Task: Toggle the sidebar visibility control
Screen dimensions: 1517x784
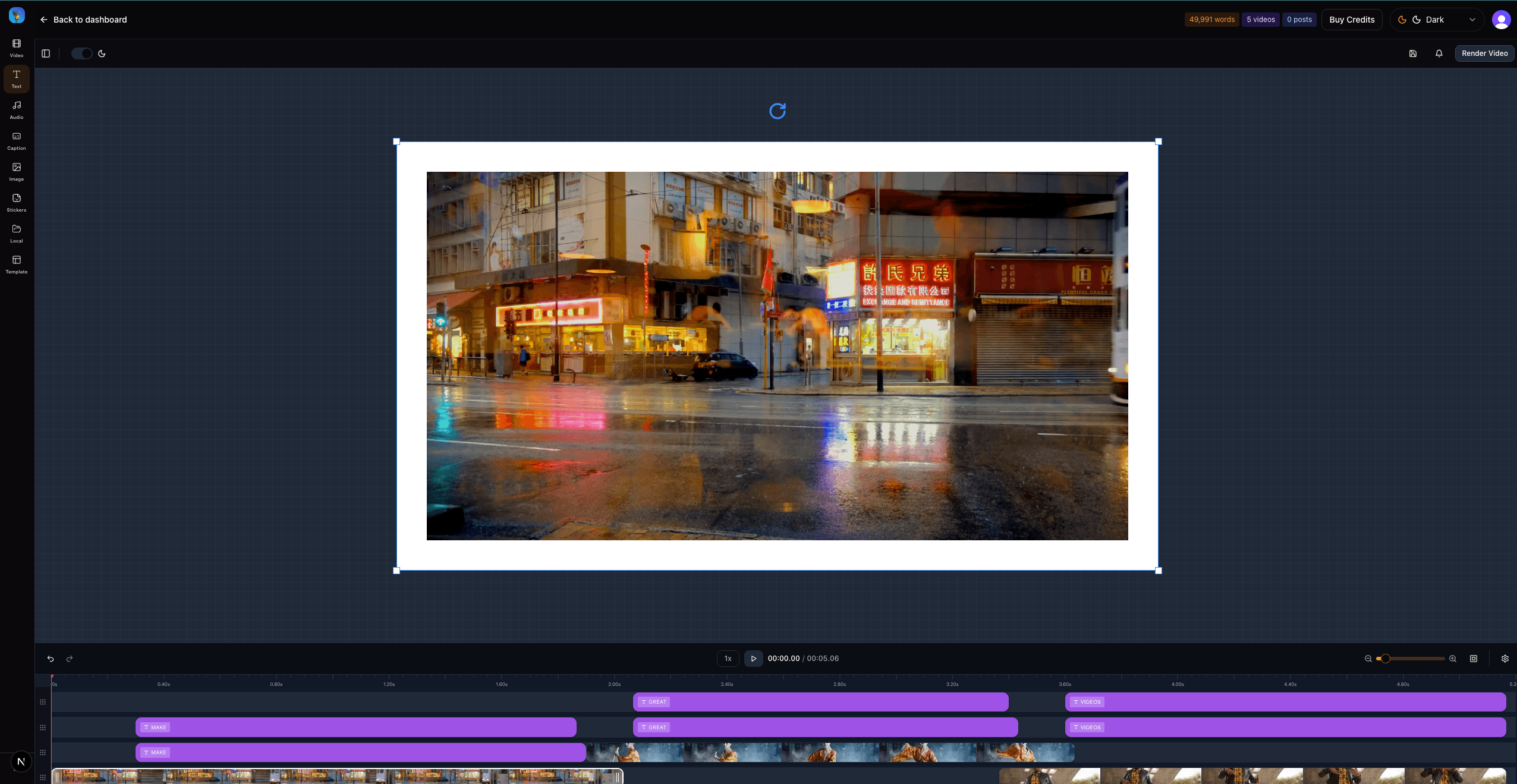Action: tap(46, 53)
